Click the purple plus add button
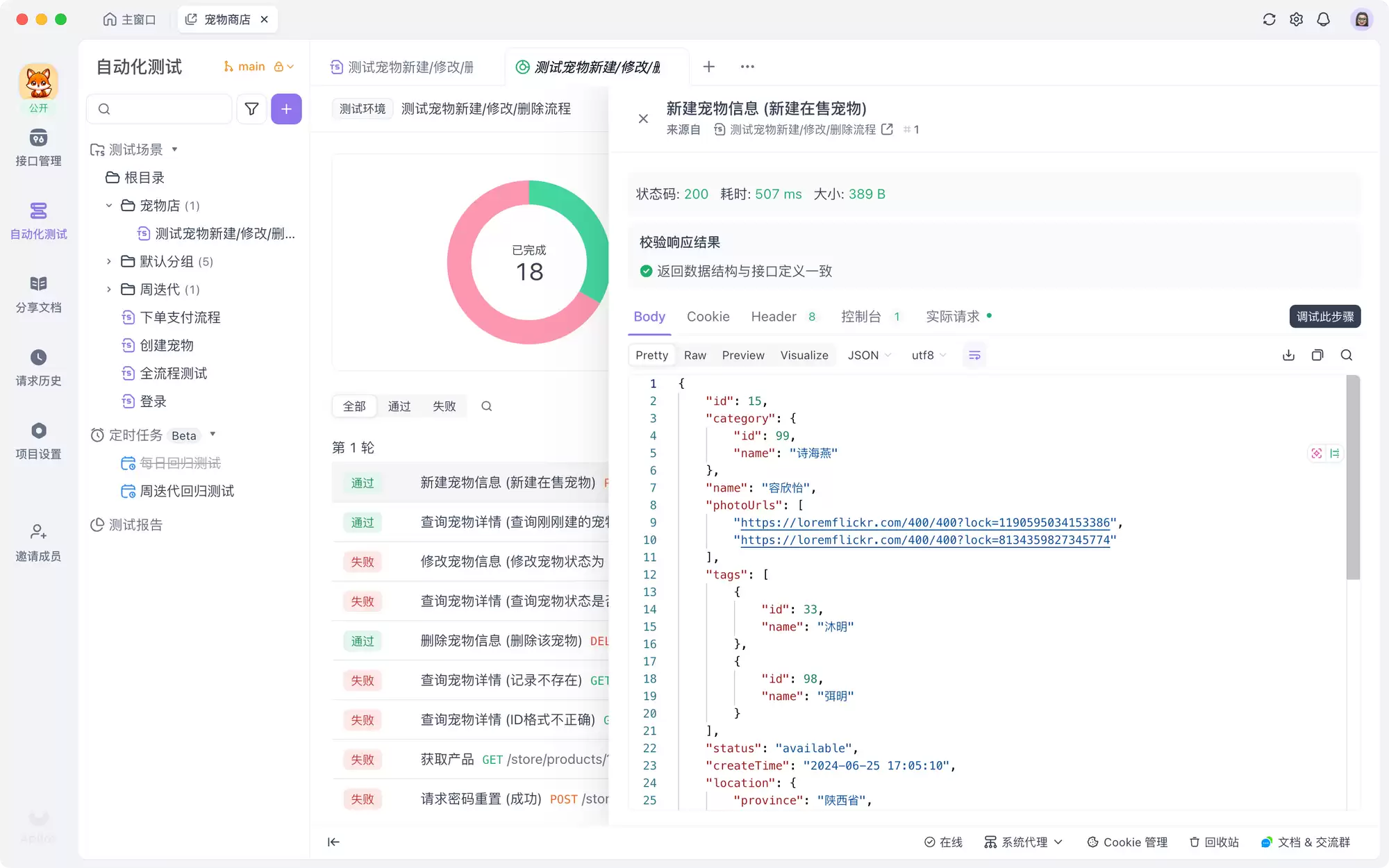Screen dimensions: 1389x868 (x=286, y=109)
